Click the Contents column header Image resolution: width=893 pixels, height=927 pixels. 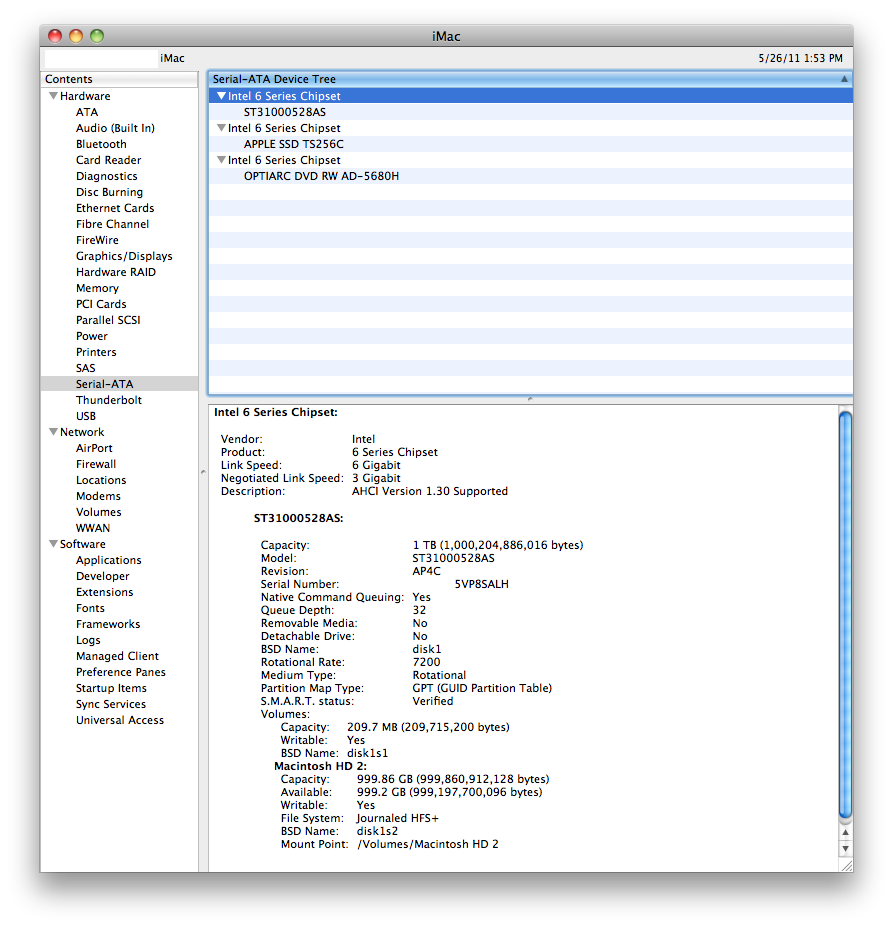[x=119, y=79]
